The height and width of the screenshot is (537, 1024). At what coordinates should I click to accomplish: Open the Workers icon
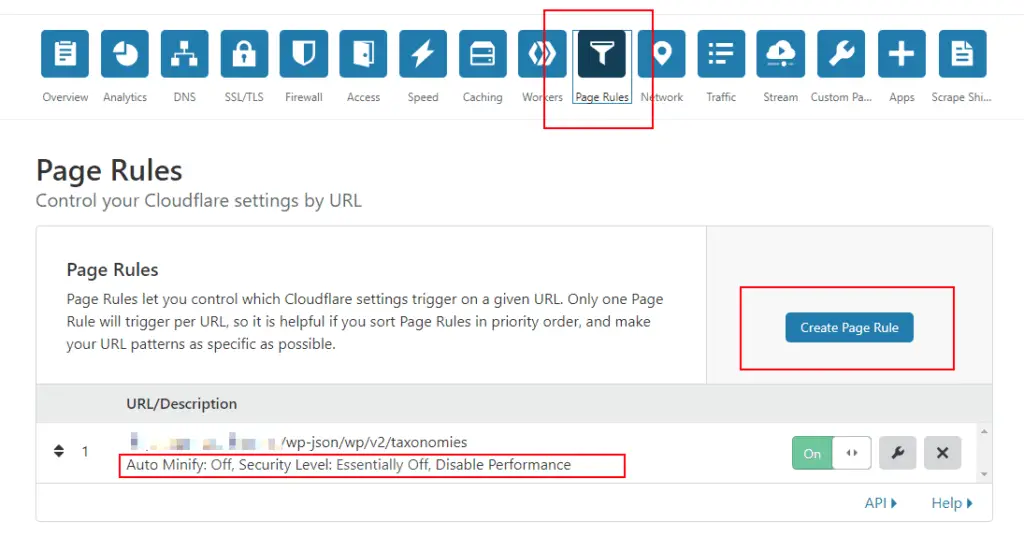pyautogui.click(x=542, y=54)
